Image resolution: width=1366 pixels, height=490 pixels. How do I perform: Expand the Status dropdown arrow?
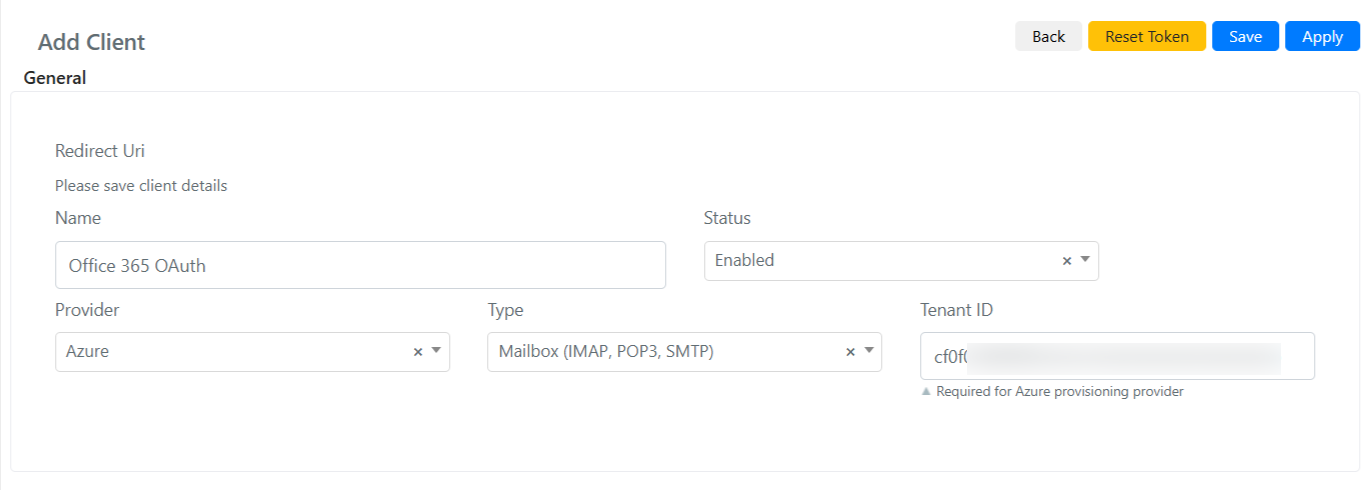tap(1085, 260)
